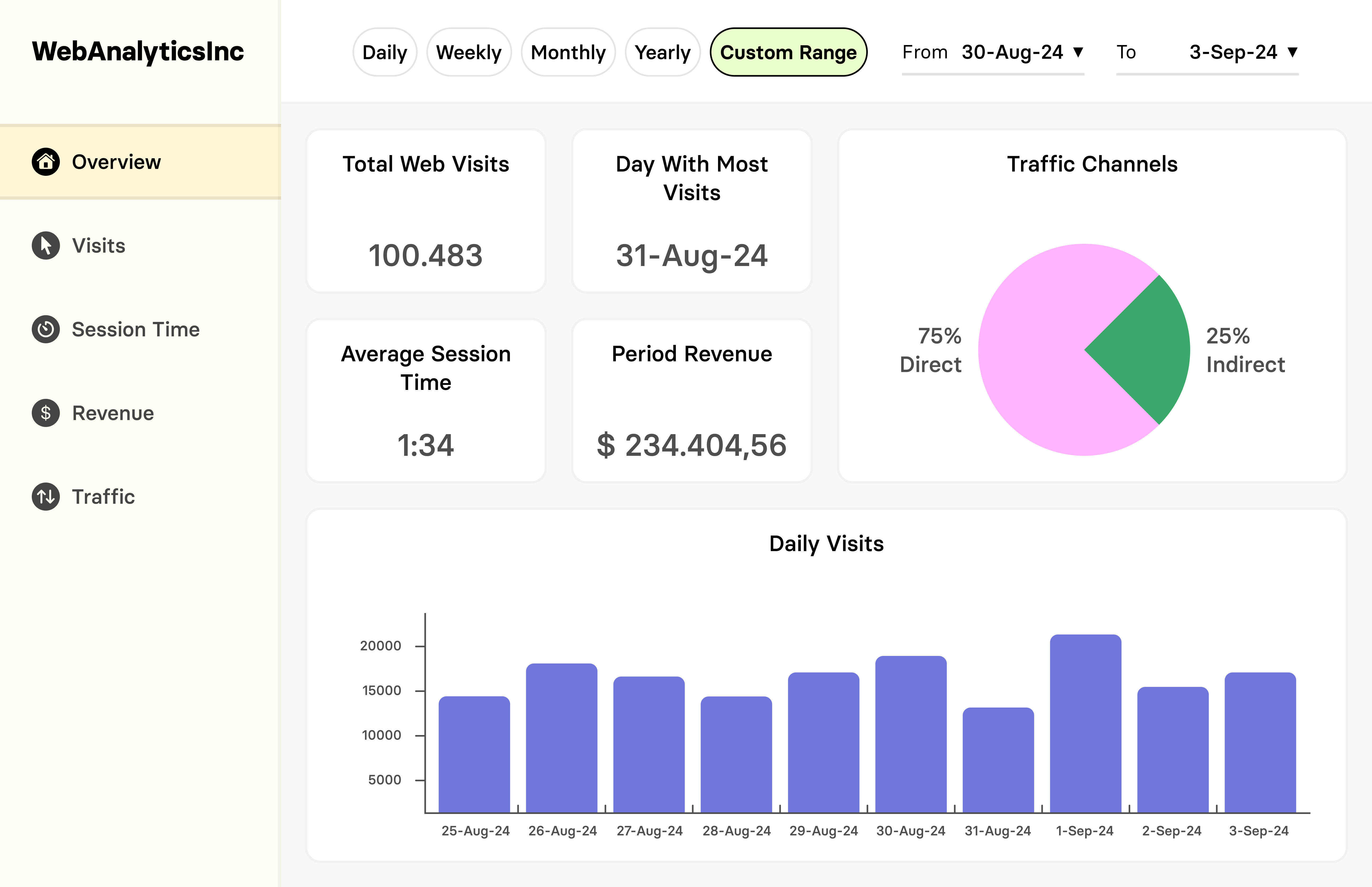The width and height of the screenshot is (1372, 887).
Task: Click the WebAnalyticsInc logo title
Action: pyautogui.click(x=138, y=51)
